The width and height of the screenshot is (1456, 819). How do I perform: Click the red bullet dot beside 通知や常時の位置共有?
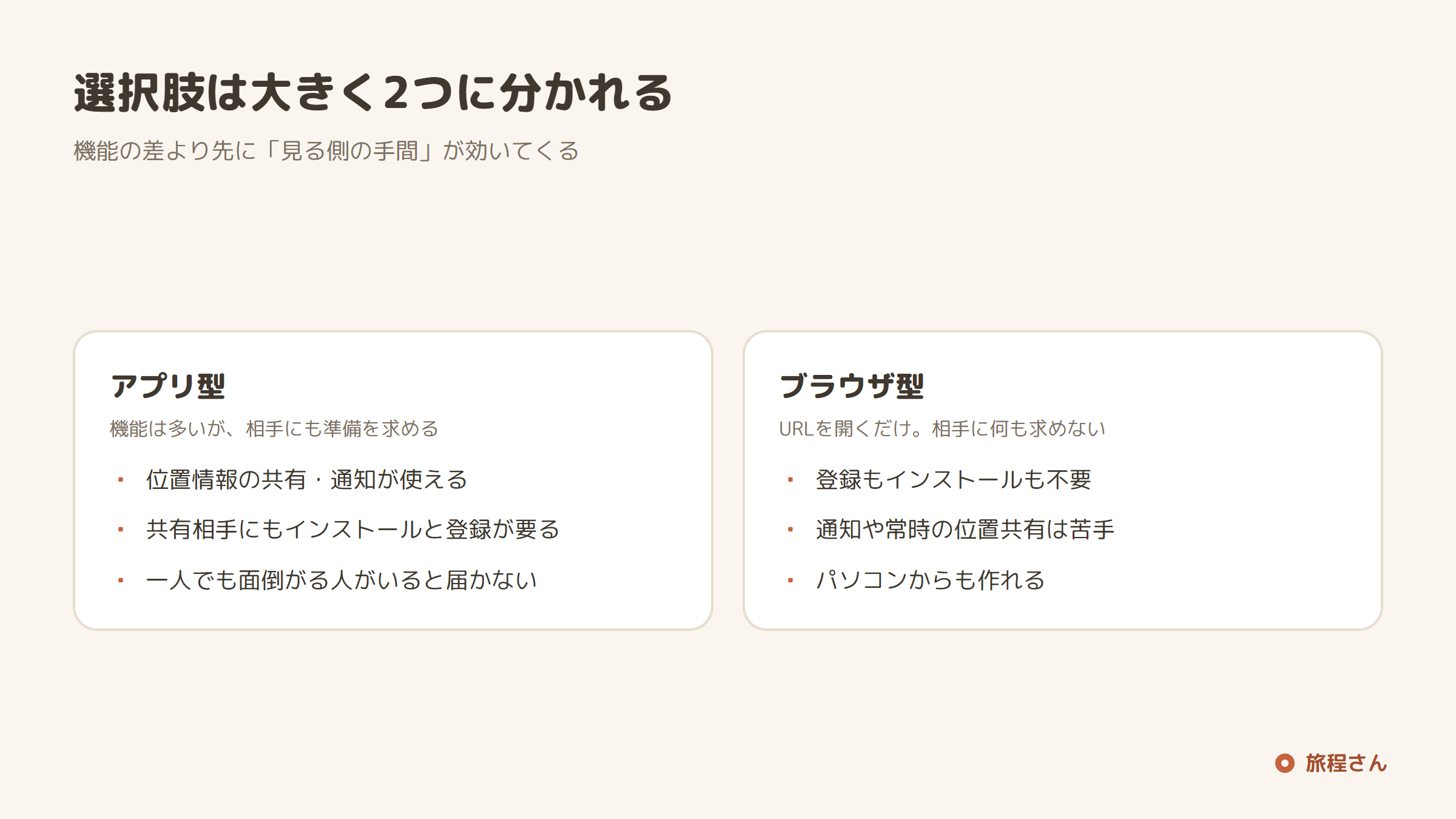point(790,530)
